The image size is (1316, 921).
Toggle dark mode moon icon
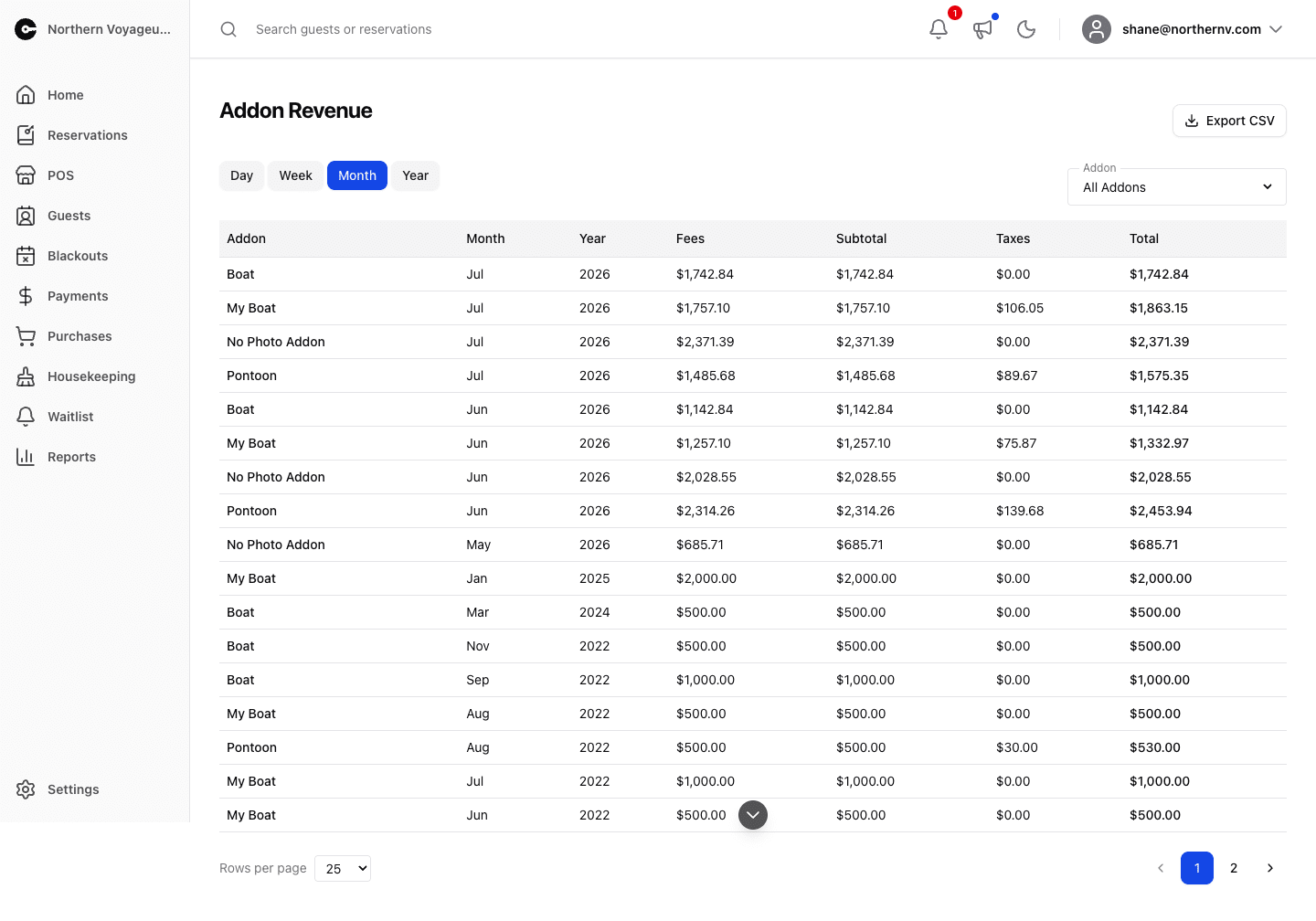click(x=1026, y=29)
